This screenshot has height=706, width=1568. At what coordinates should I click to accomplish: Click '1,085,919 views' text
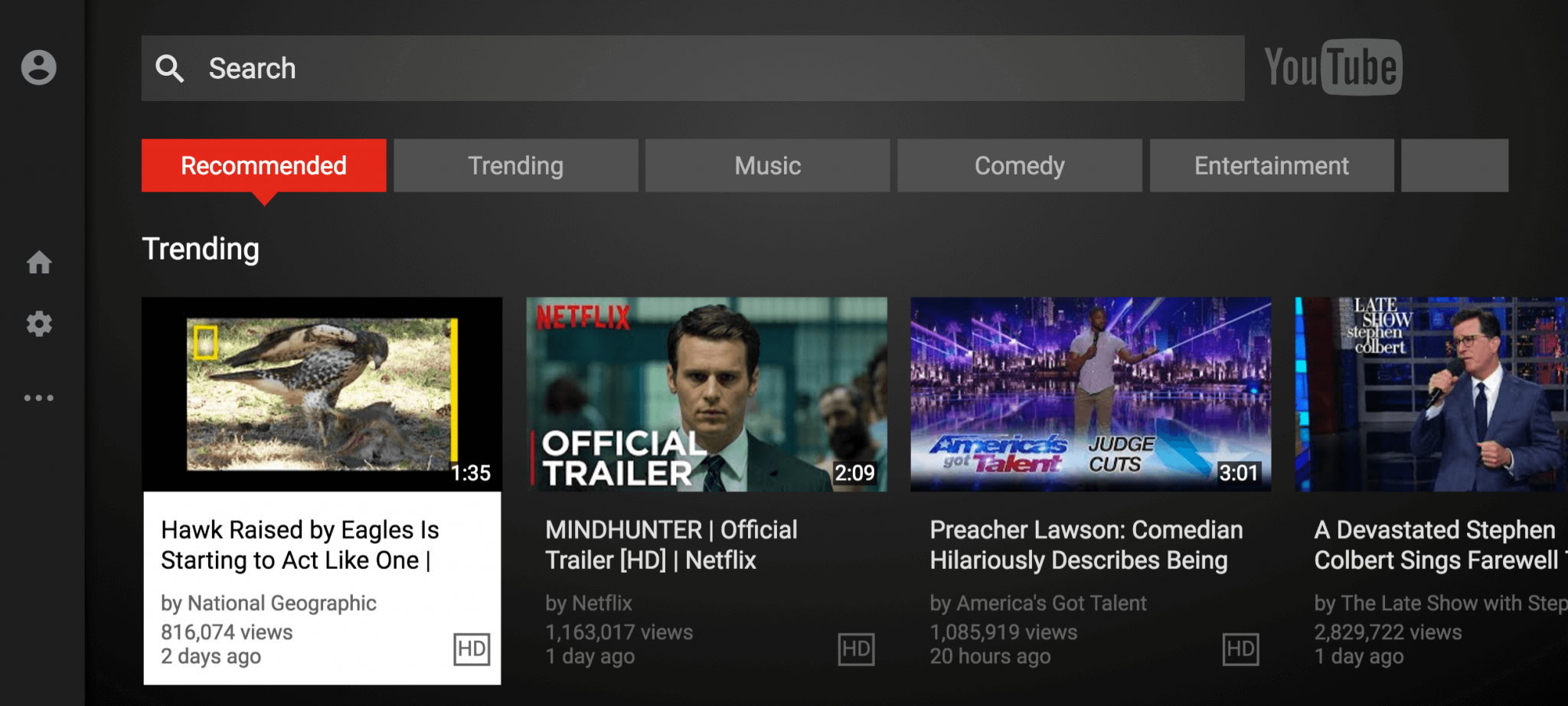point(1004,632)
